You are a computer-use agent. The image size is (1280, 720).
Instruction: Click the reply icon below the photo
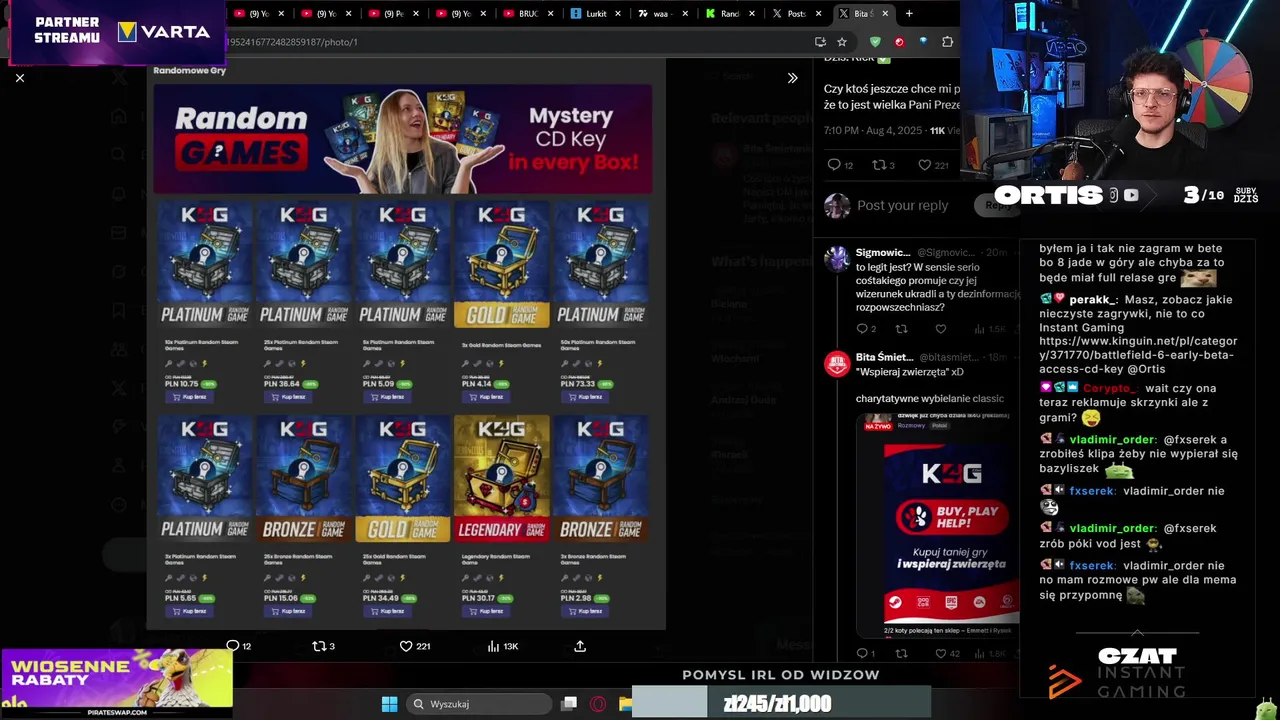(x=233, y=646)
